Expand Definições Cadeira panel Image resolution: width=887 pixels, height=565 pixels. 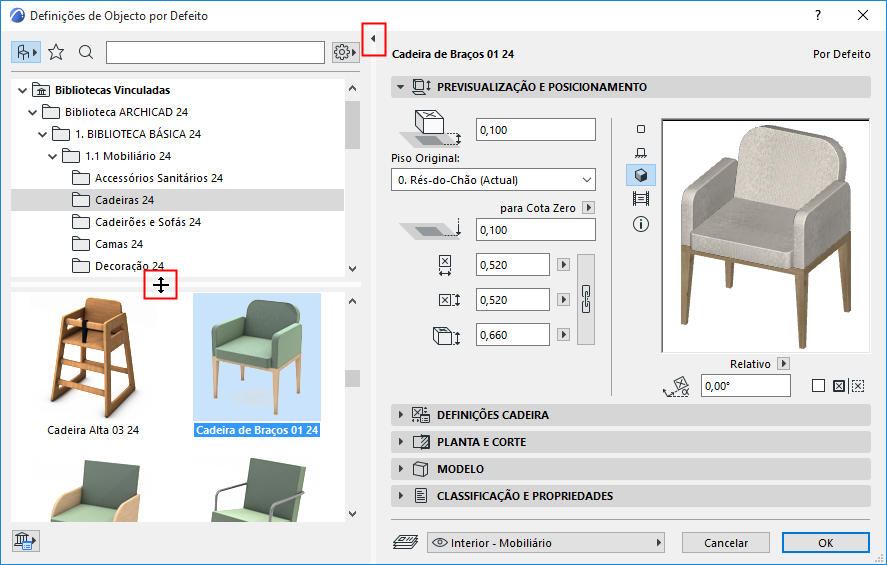(x=401, y=415)
